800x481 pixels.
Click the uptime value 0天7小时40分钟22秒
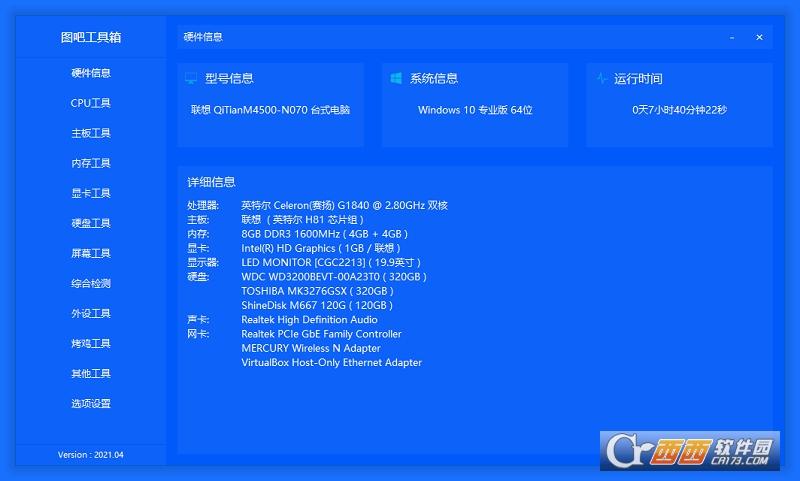point(680,110)
